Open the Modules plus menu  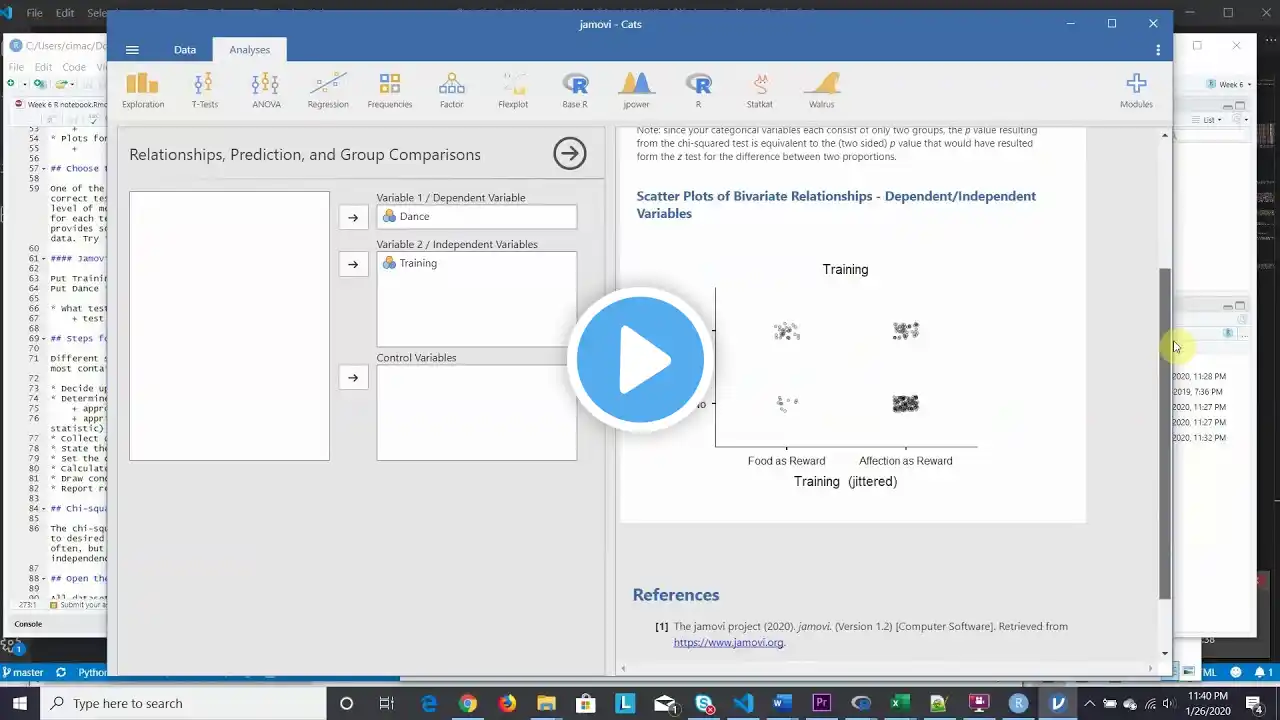(1136, 90)
